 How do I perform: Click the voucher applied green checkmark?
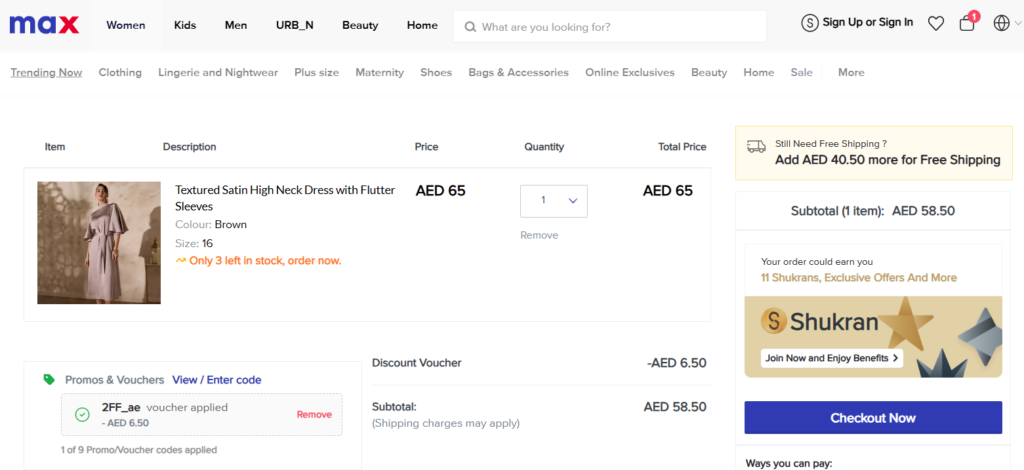tap(82, 414)
